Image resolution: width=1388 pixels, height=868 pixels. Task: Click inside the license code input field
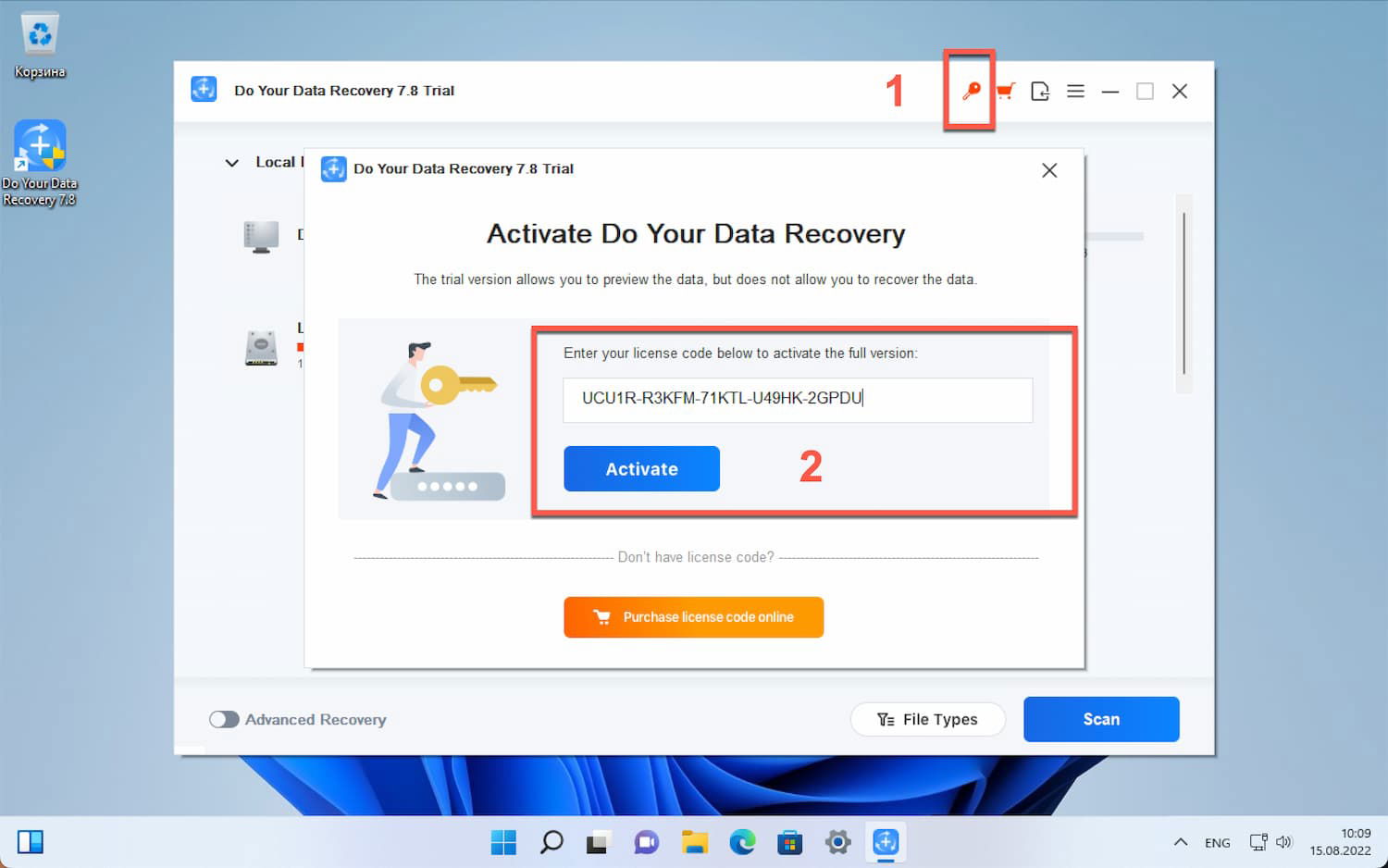coord(798,400)
